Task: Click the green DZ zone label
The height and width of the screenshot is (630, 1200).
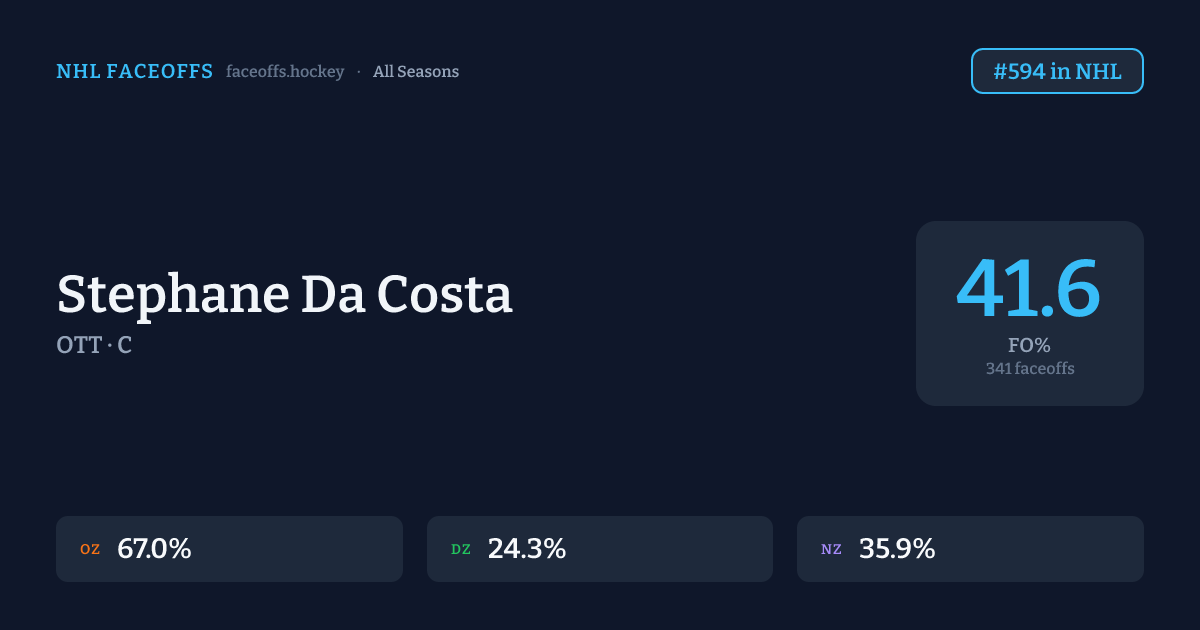Action: (461, 549)
